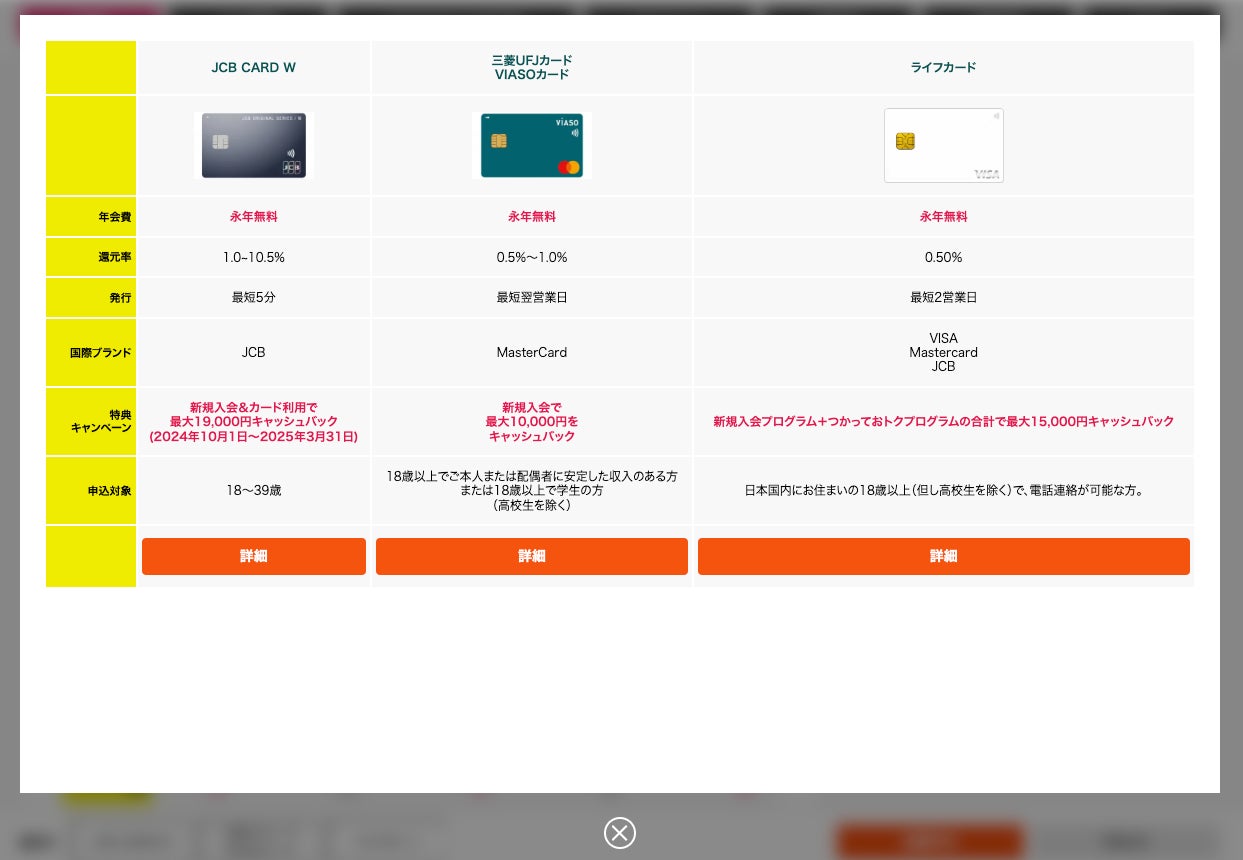The width and height of the screenshot is (1243, 860).
Task: Click the MasterCard brand cell for VIASO
Action: tap(532, 353)
